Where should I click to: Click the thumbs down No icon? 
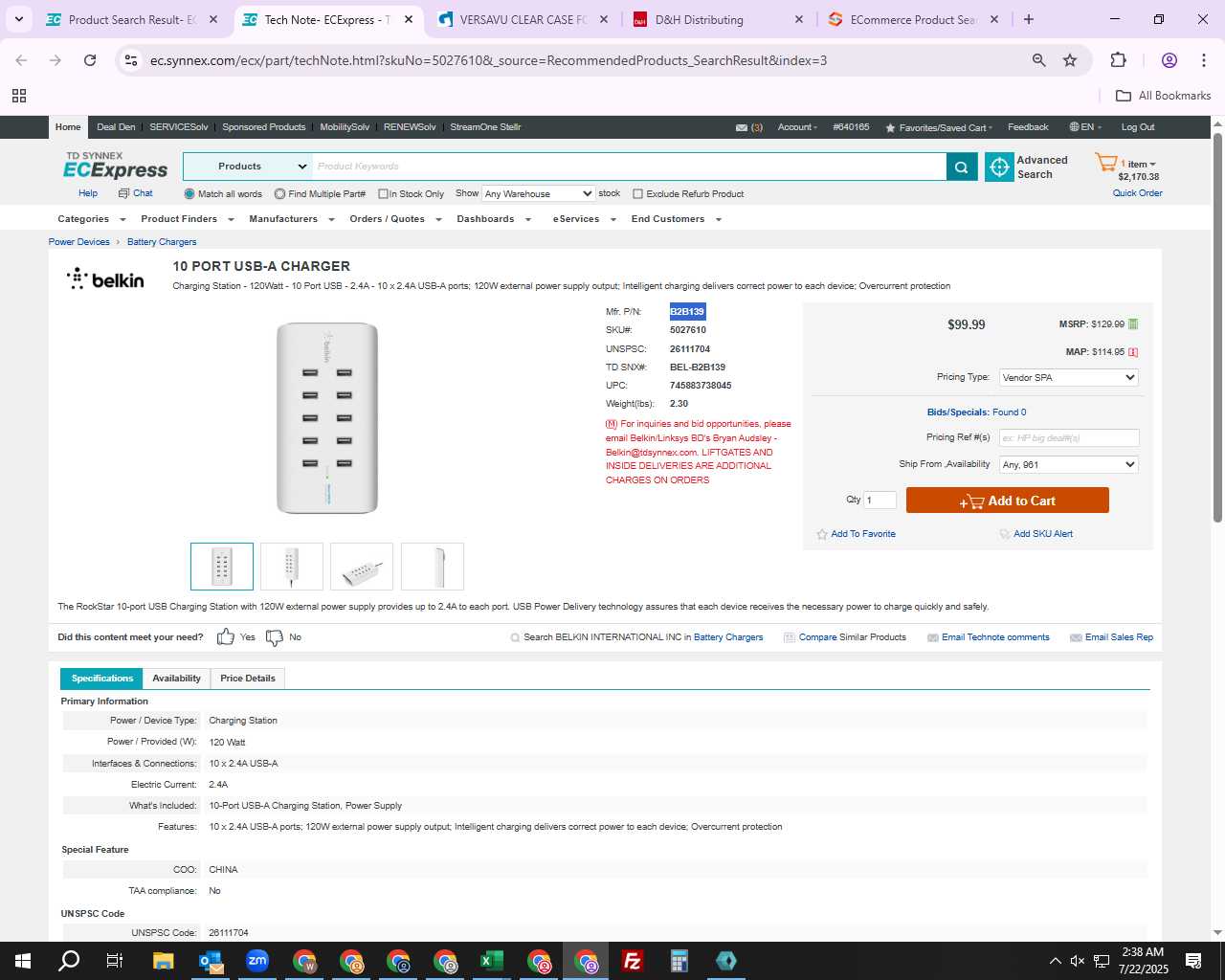tap(275, 637)
